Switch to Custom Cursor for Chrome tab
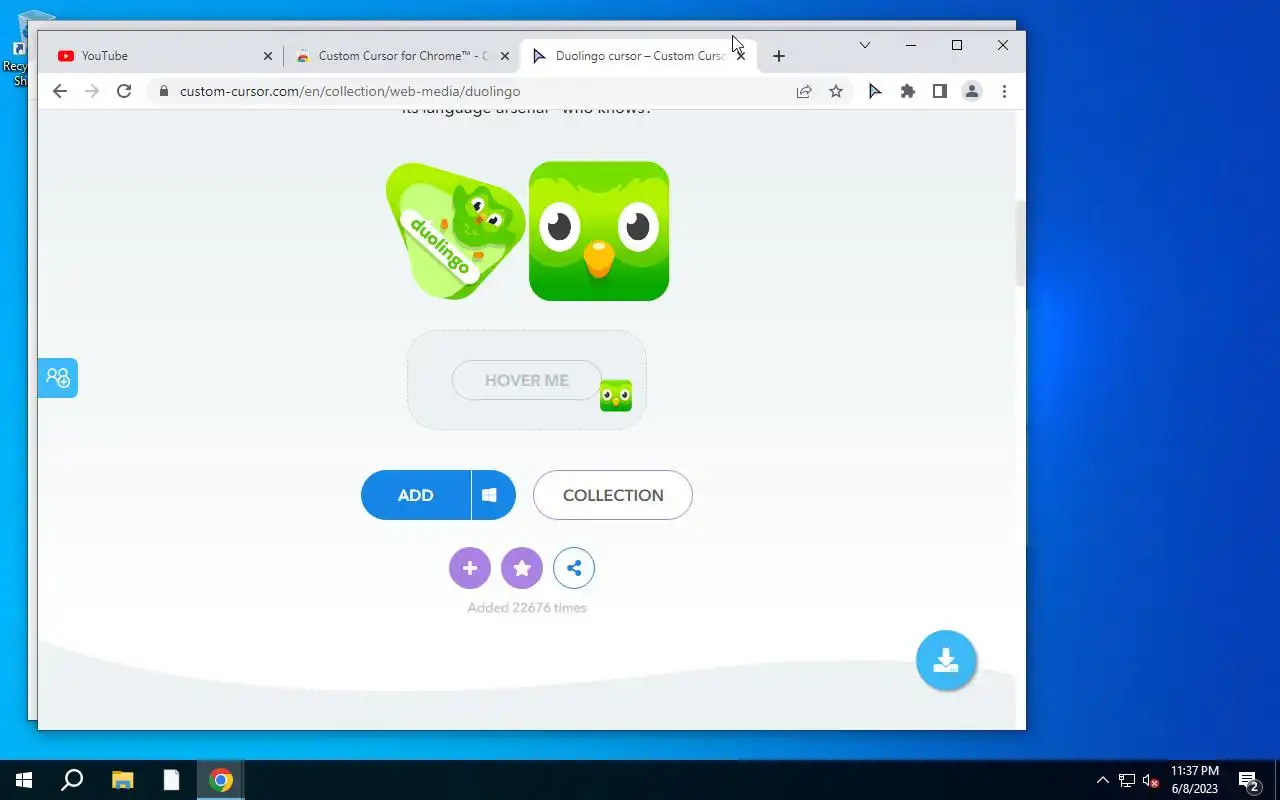This screenshot has width=1280, height=800. click(x=400, y=56)
